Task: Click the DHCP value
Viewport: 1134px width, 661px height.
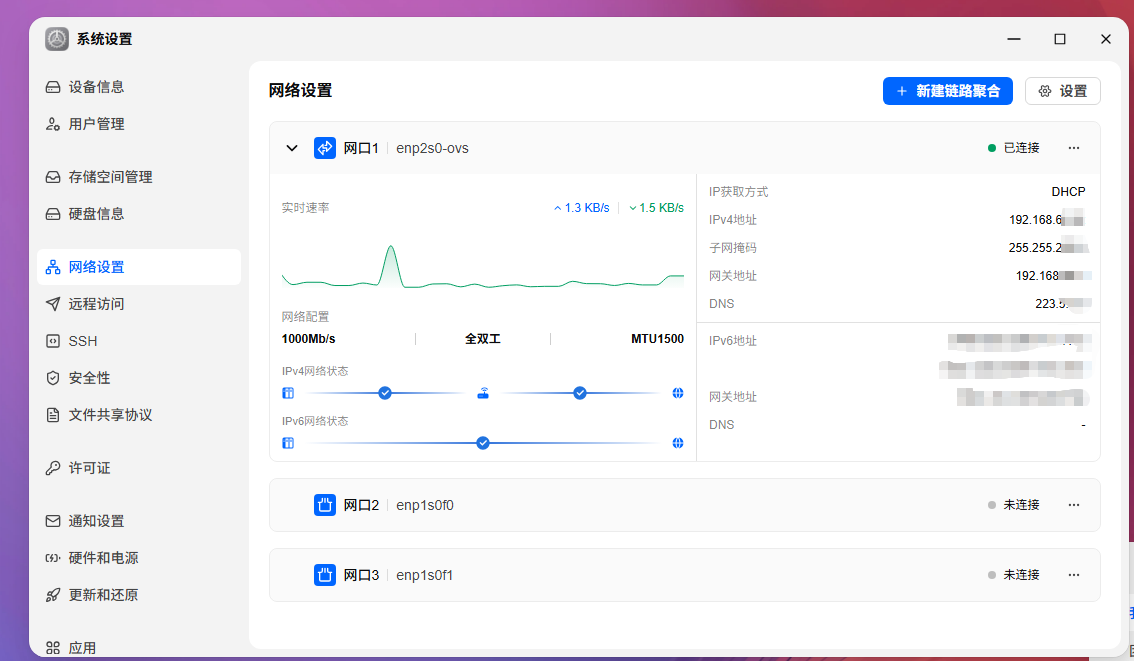Action: tap(1068, 192)
